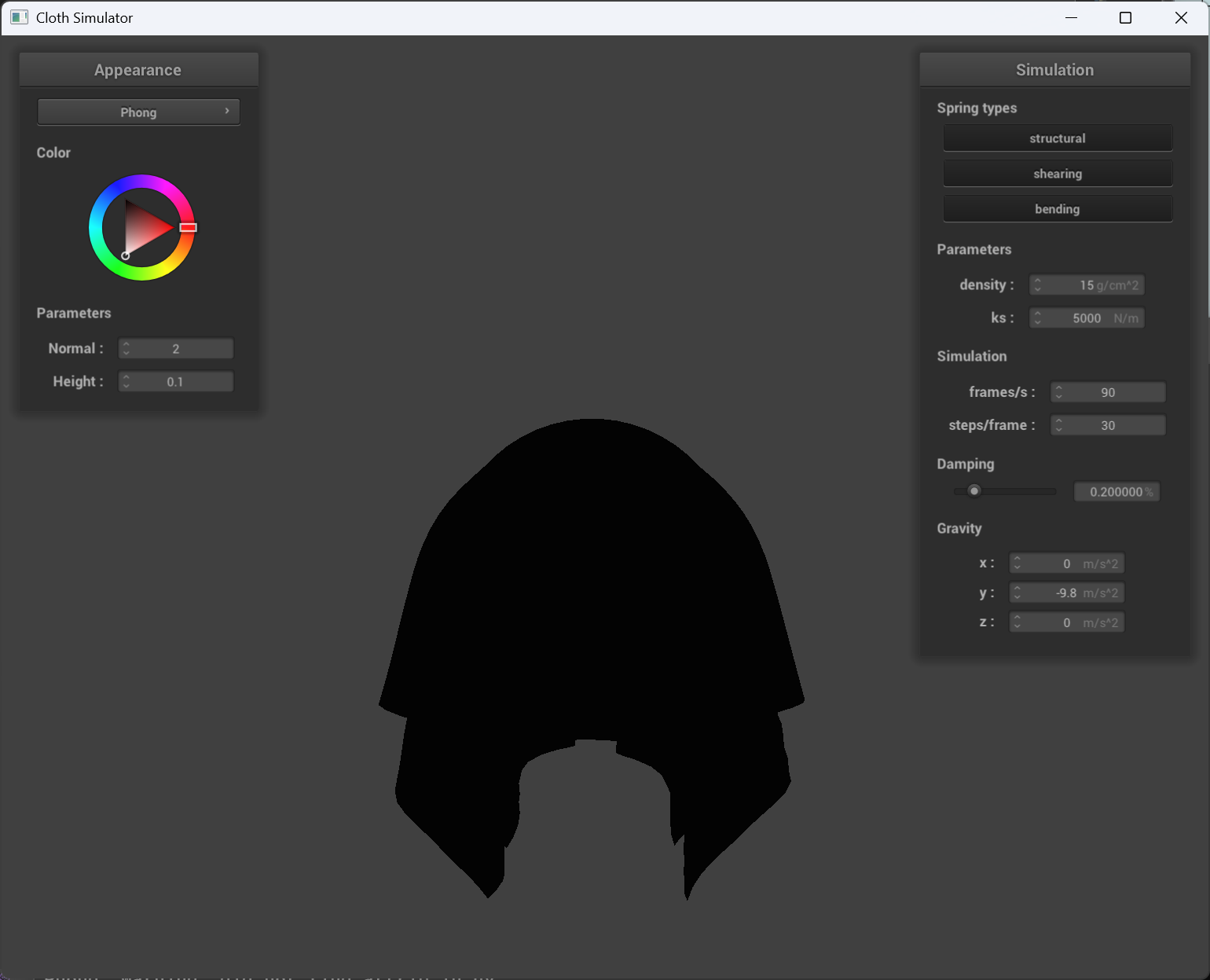Click the ks value field
The width and height of the screenshot is (1210, 980).
point(1087,317)
